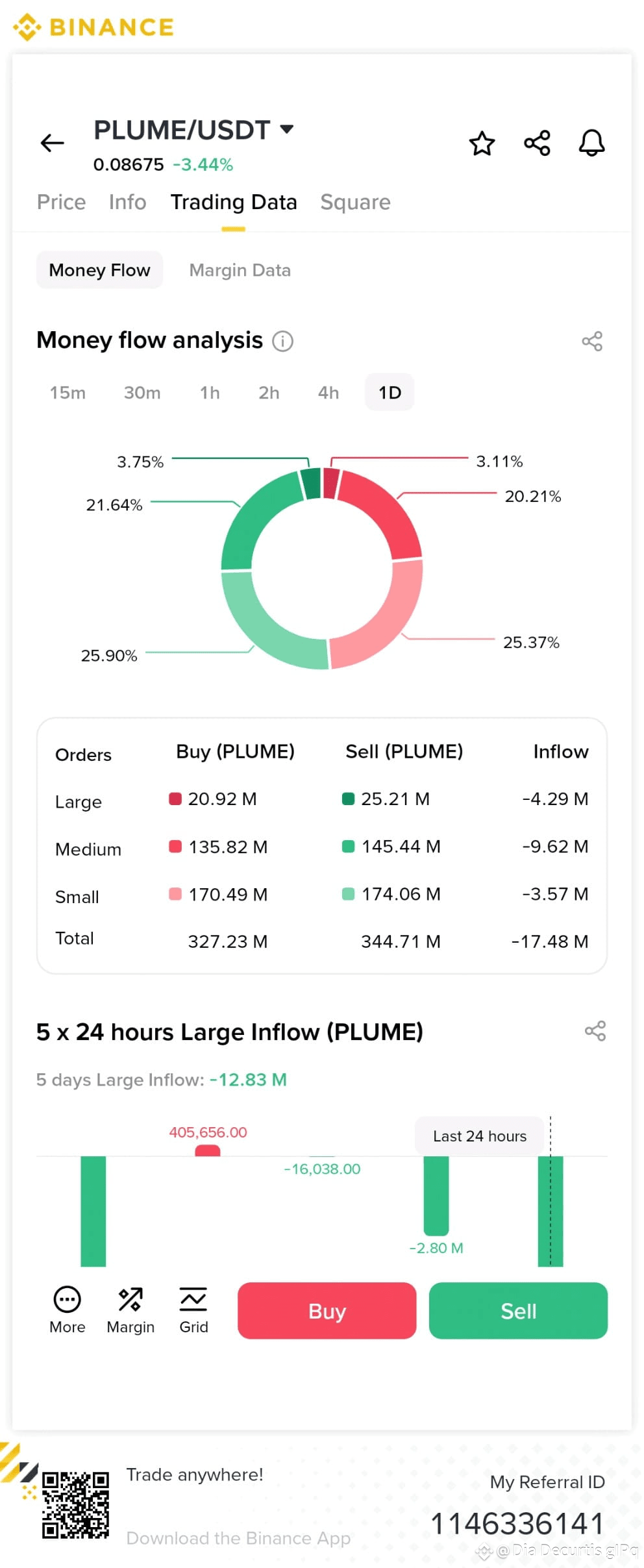Add PLUME/USDT to favorites with star icon
644x1568 pixels.
(482, 143)
